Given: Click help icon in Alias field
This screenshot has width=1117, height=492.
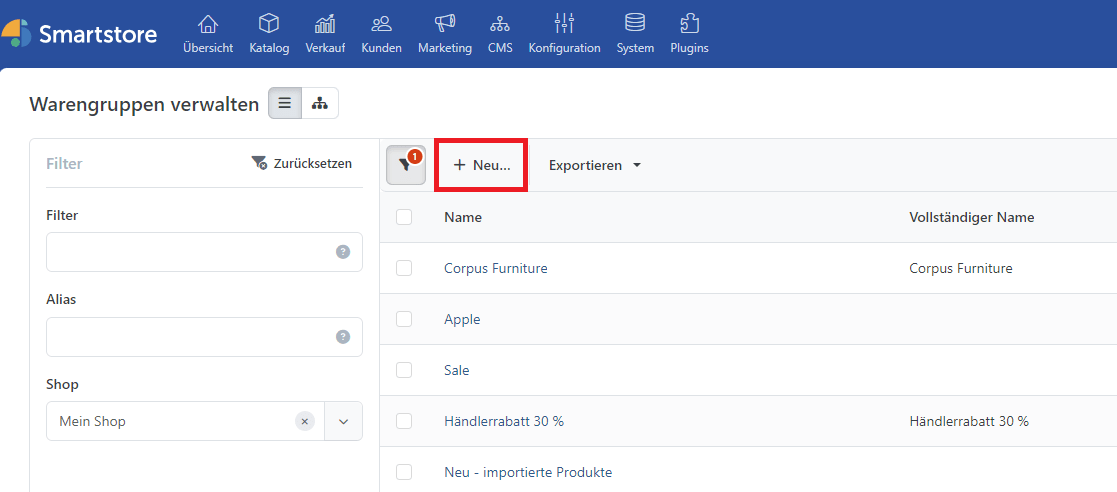Looking at the screenshot, I should click(343, 337).
